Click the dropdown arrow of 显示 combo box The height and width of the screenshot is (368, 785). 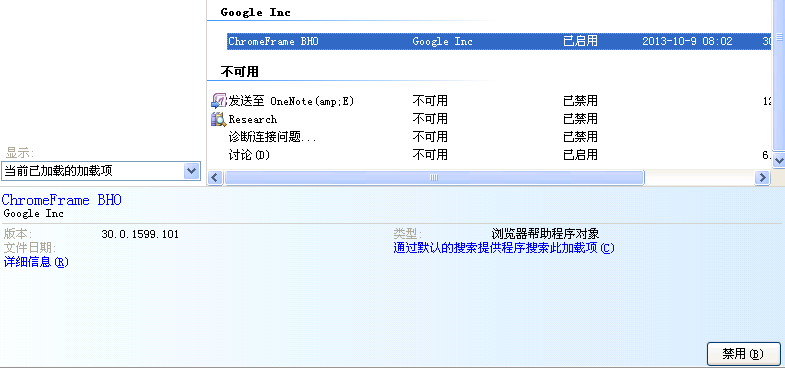click(192, 171)
